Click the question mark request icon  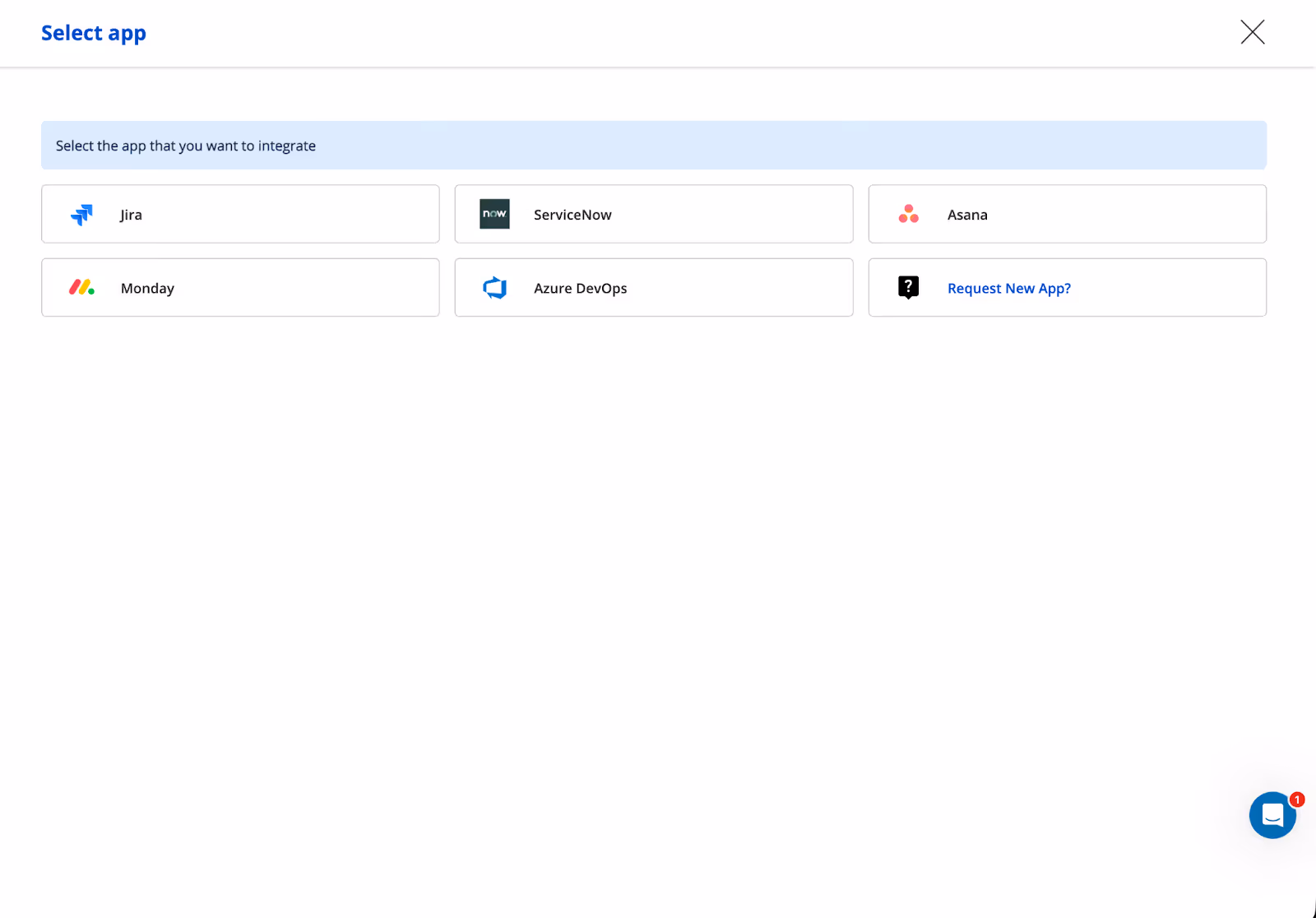pyautogui.click(x=908, y=287)
